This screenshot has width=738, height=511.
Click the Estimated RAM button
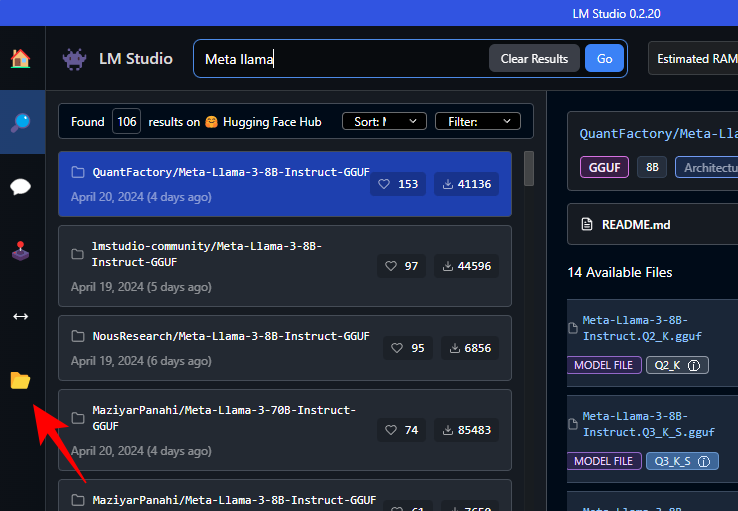pos(693,58)
